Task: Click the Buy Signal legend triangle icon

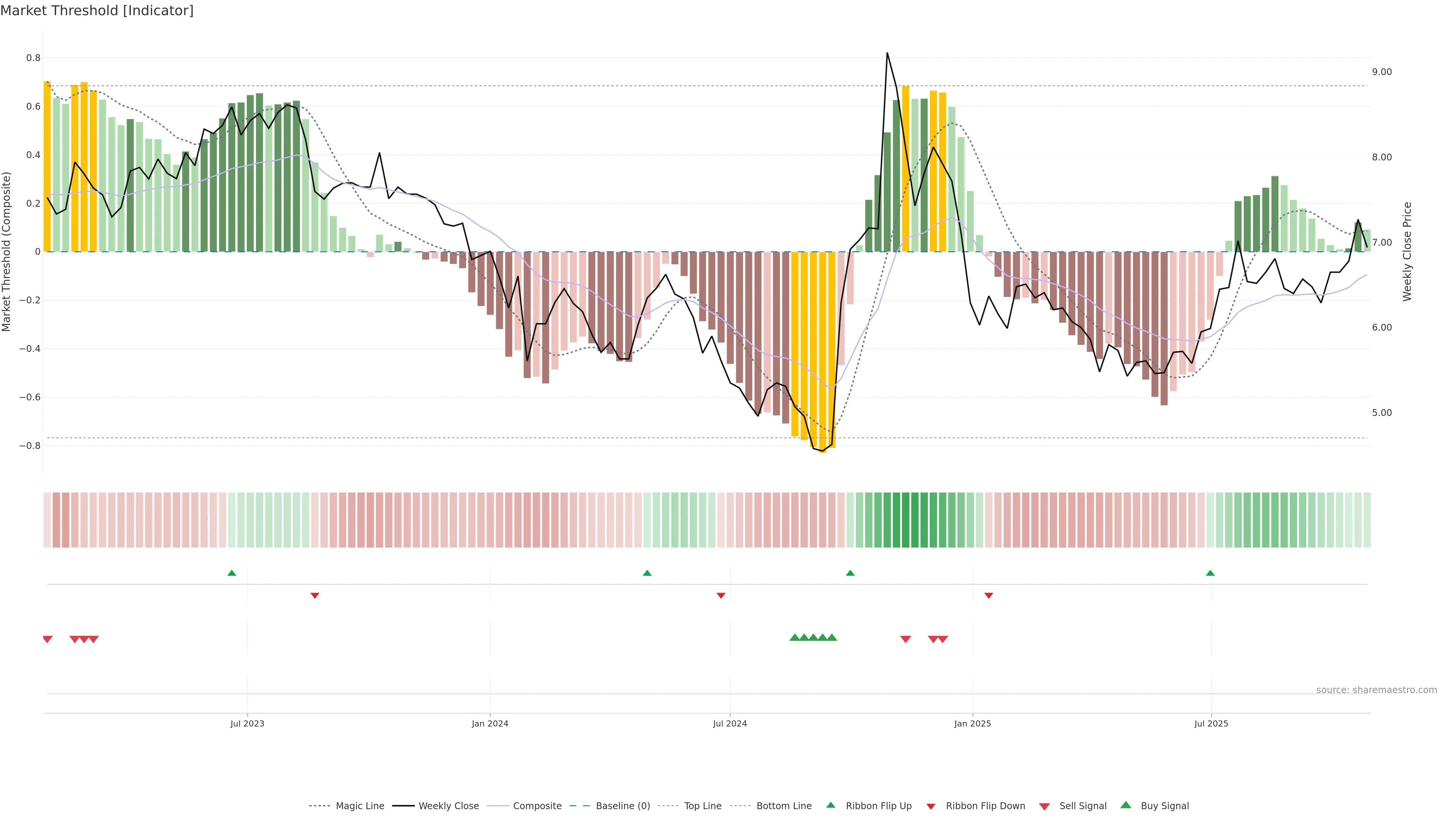Action: pyautogui.click(x=1125, y=805)
